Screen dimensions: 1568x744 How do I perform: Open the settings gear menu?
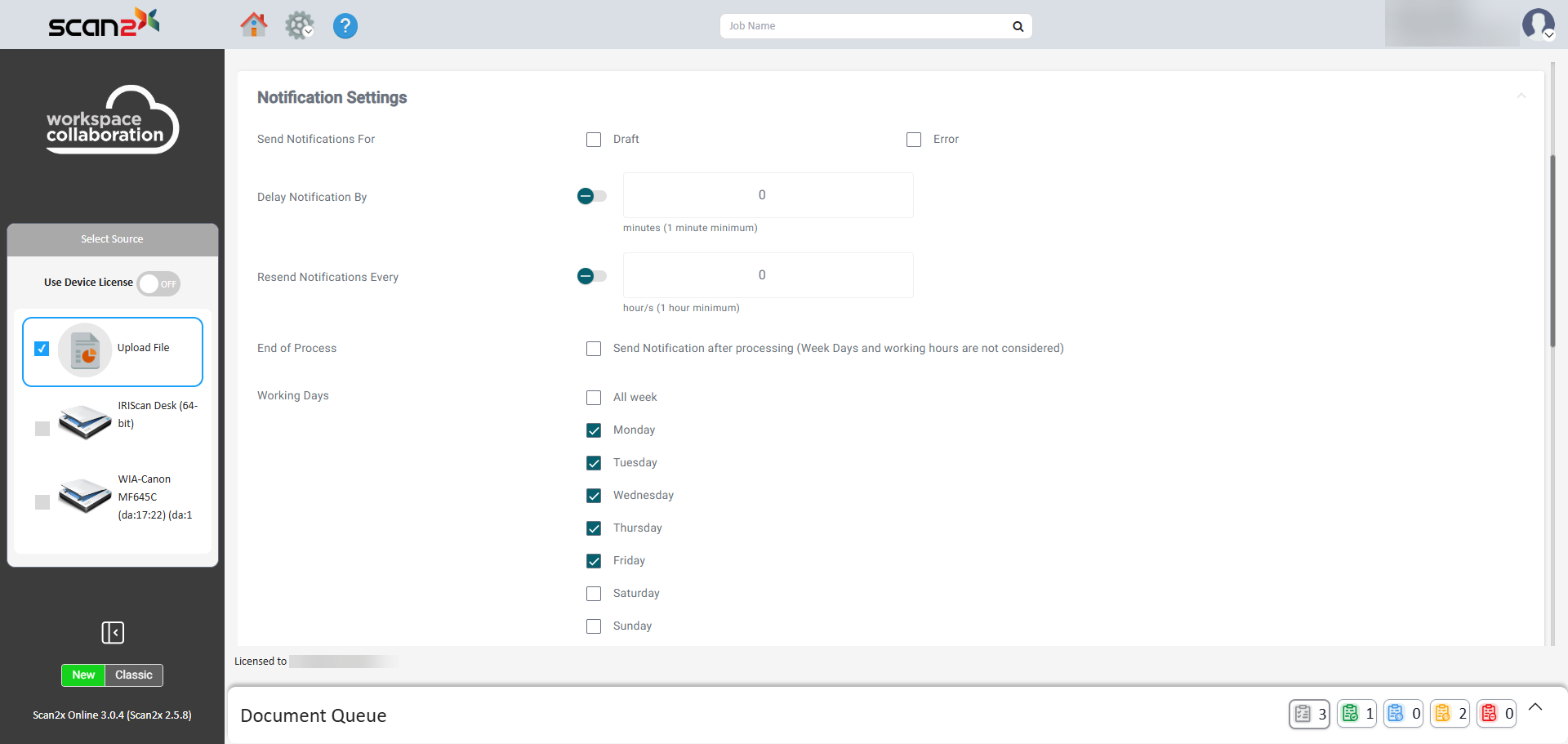point(299,25)
